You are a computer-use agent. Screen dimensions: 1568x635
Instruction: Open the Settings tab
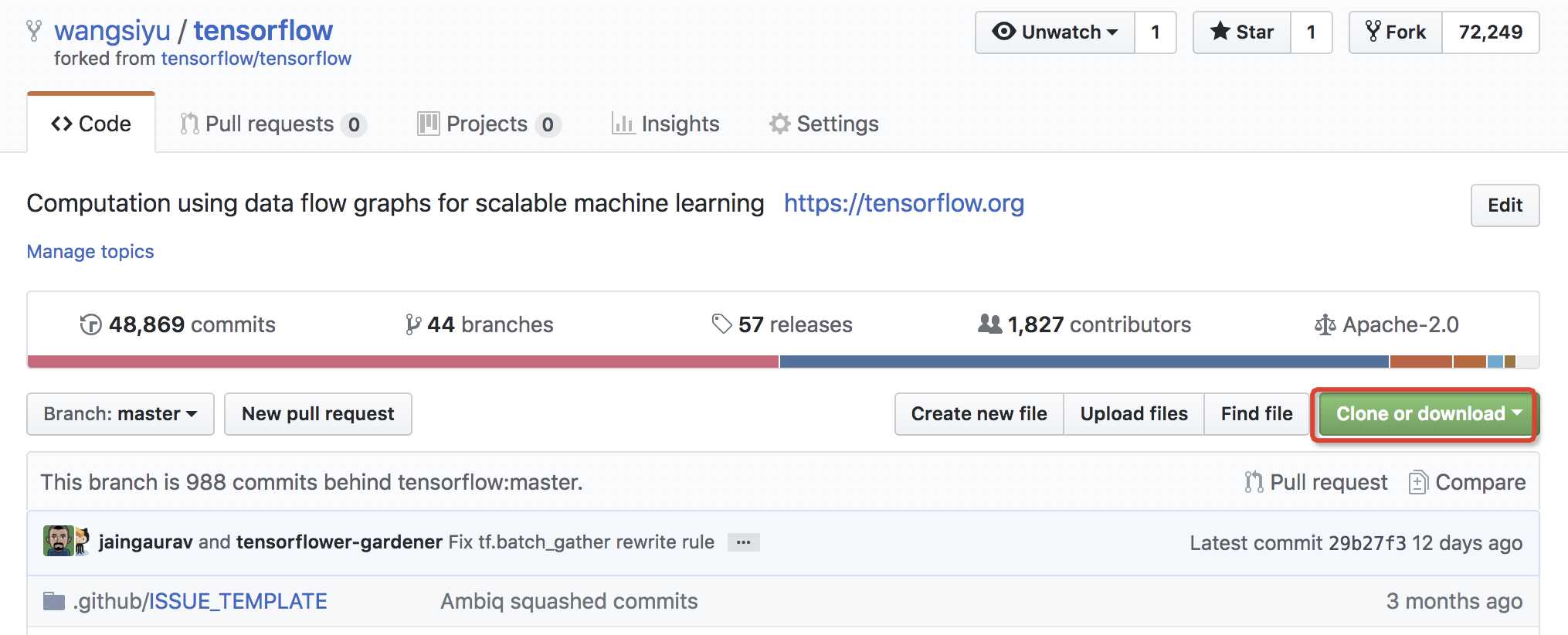[823, 124]
